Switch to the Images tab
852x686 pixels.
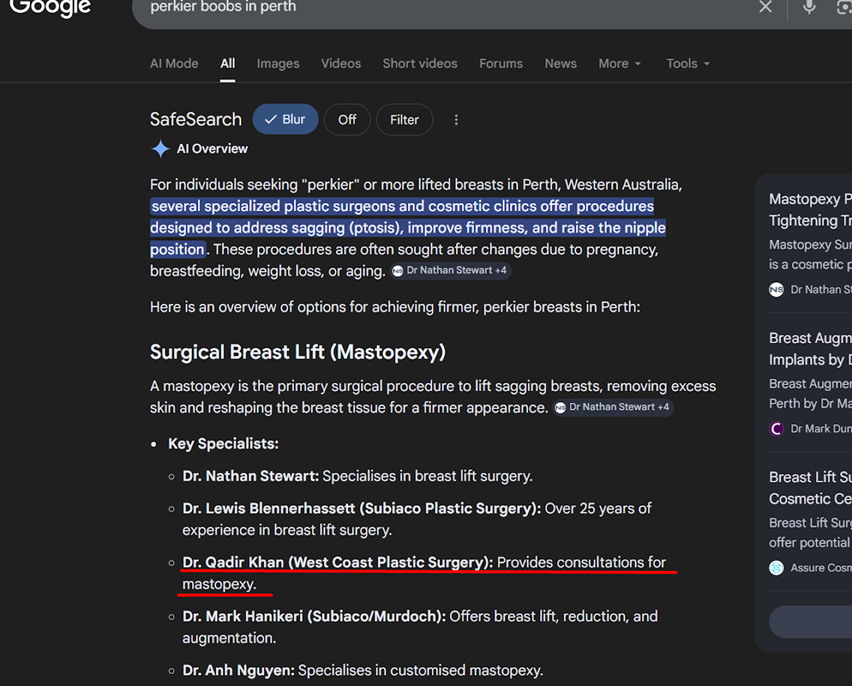coord(278,63)
